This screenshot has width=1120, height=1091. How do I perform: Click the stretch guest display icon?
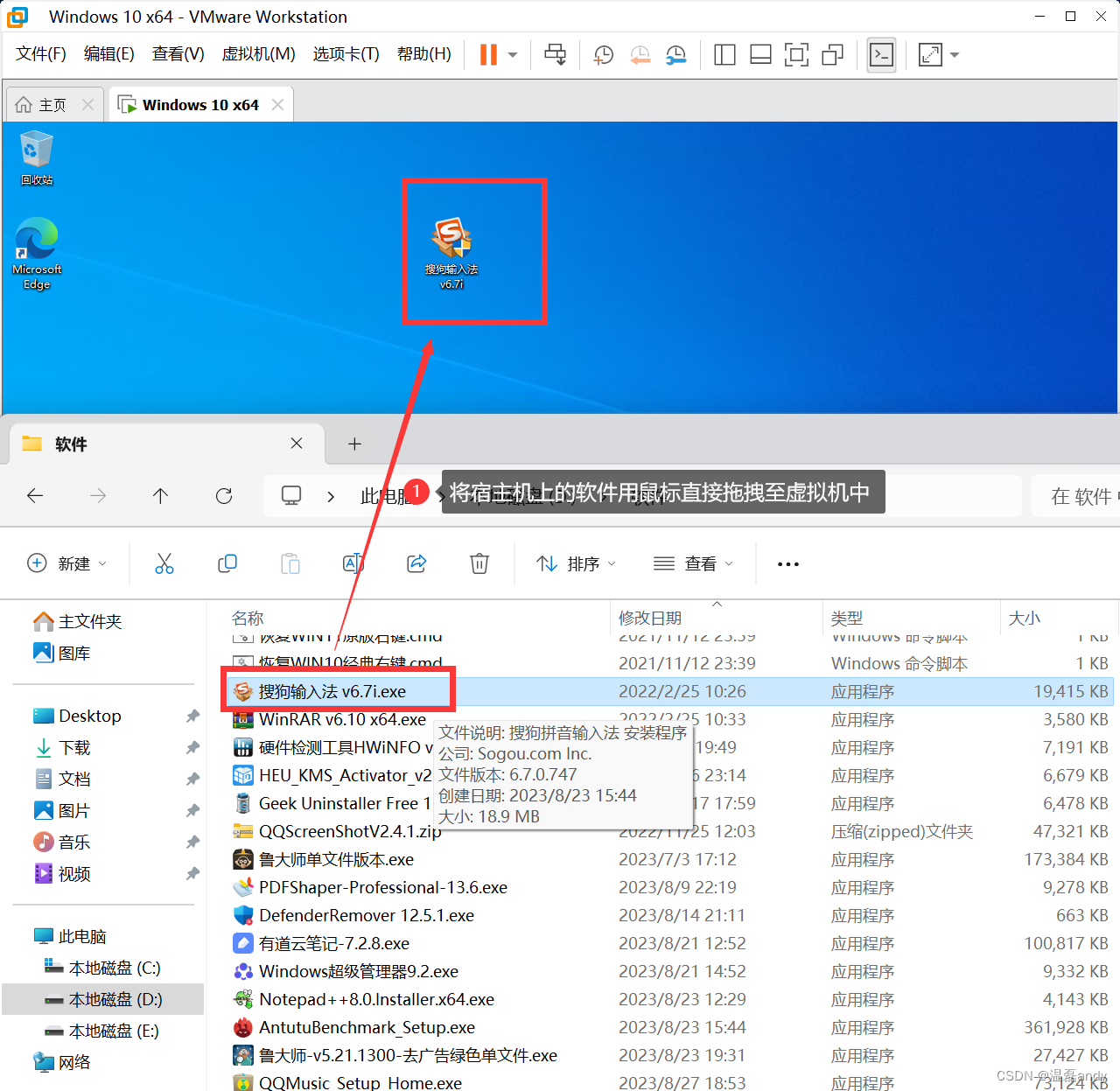(x=930, y=54)
